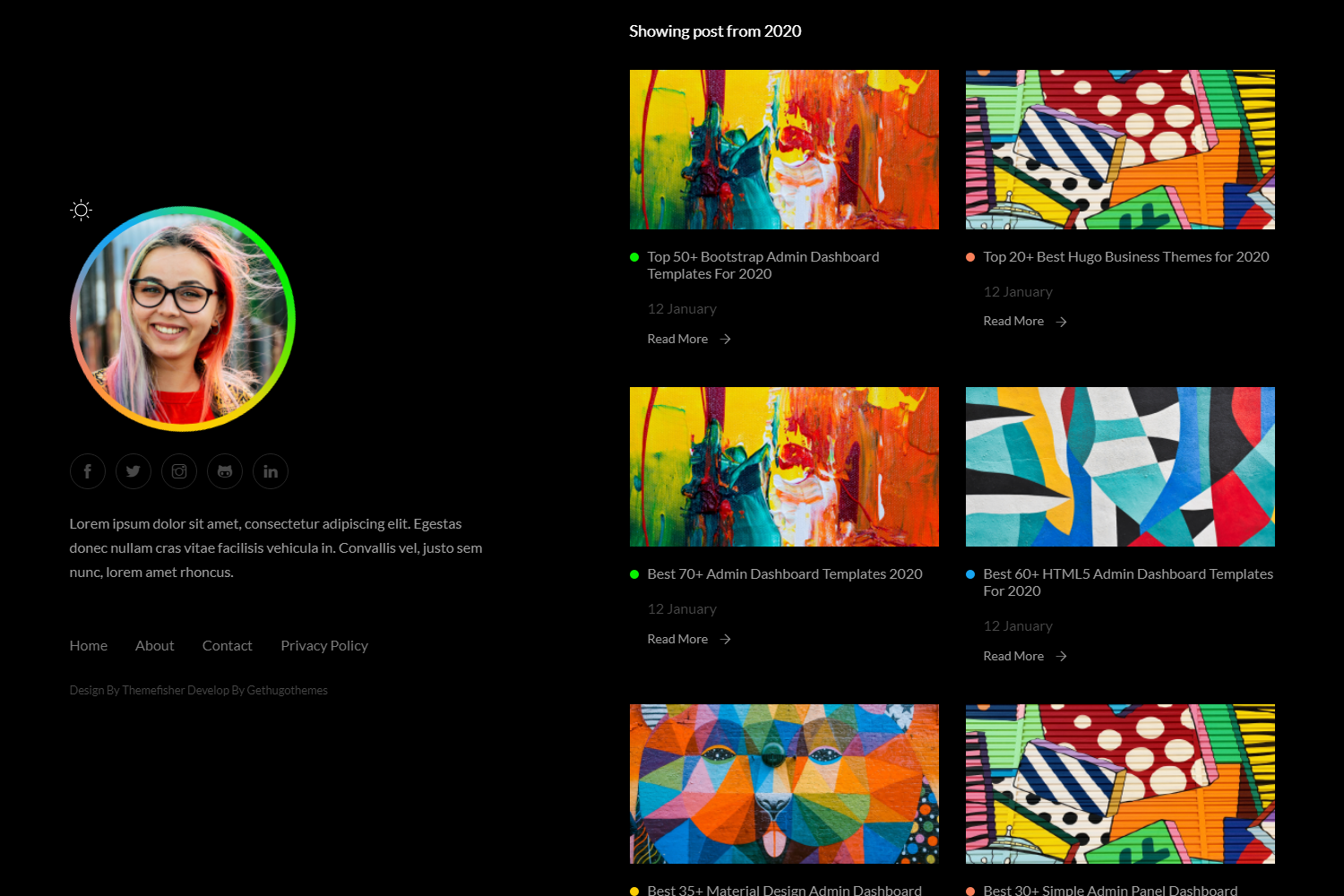The width and height of the screenshot is (1344, 896).
Task: Open the Contact page link
Action: [228, 645]
